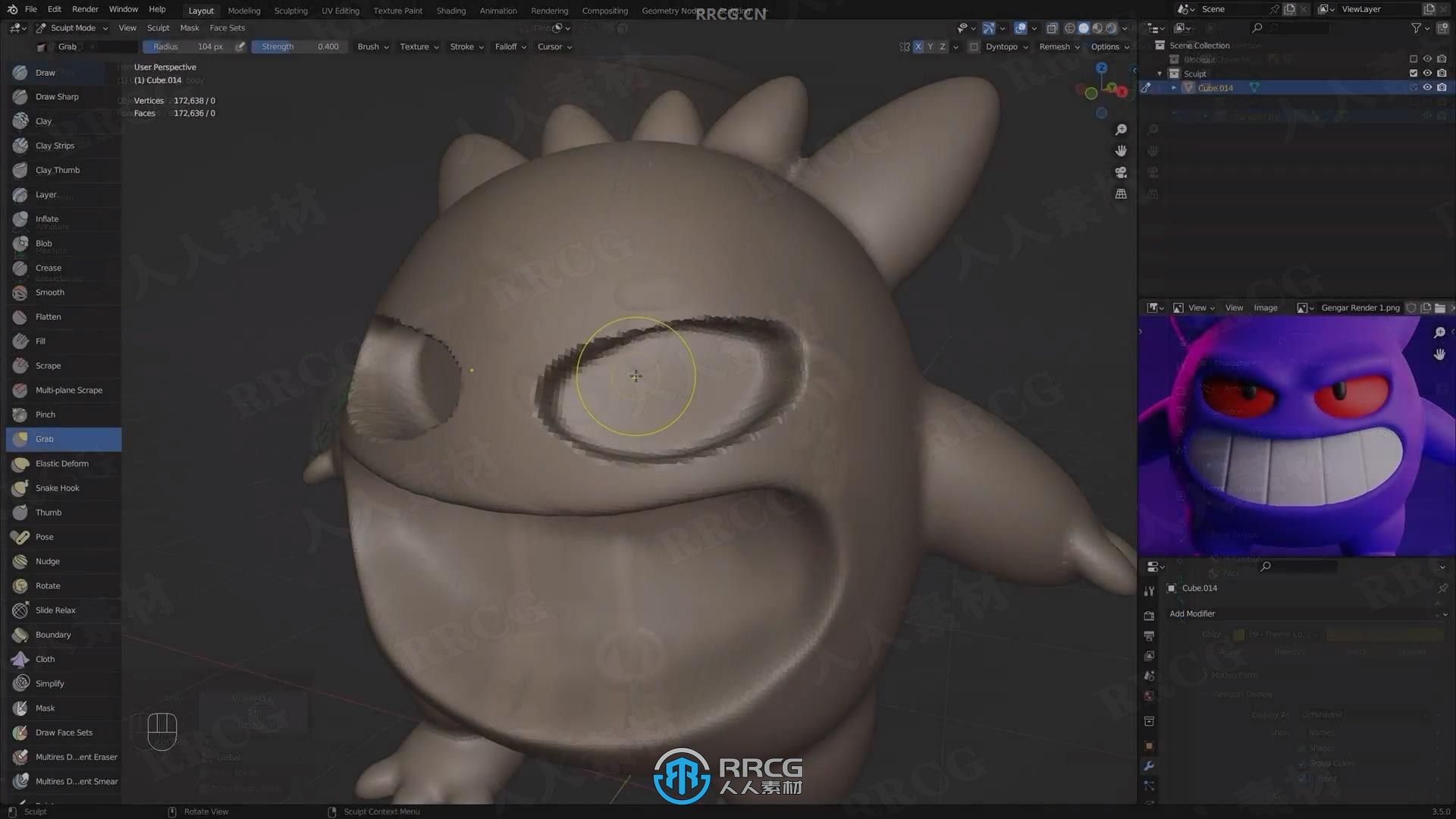Open the Sculpt Mode dropdown
This screenshot has width=1456, height=819.
click(72, 28)
